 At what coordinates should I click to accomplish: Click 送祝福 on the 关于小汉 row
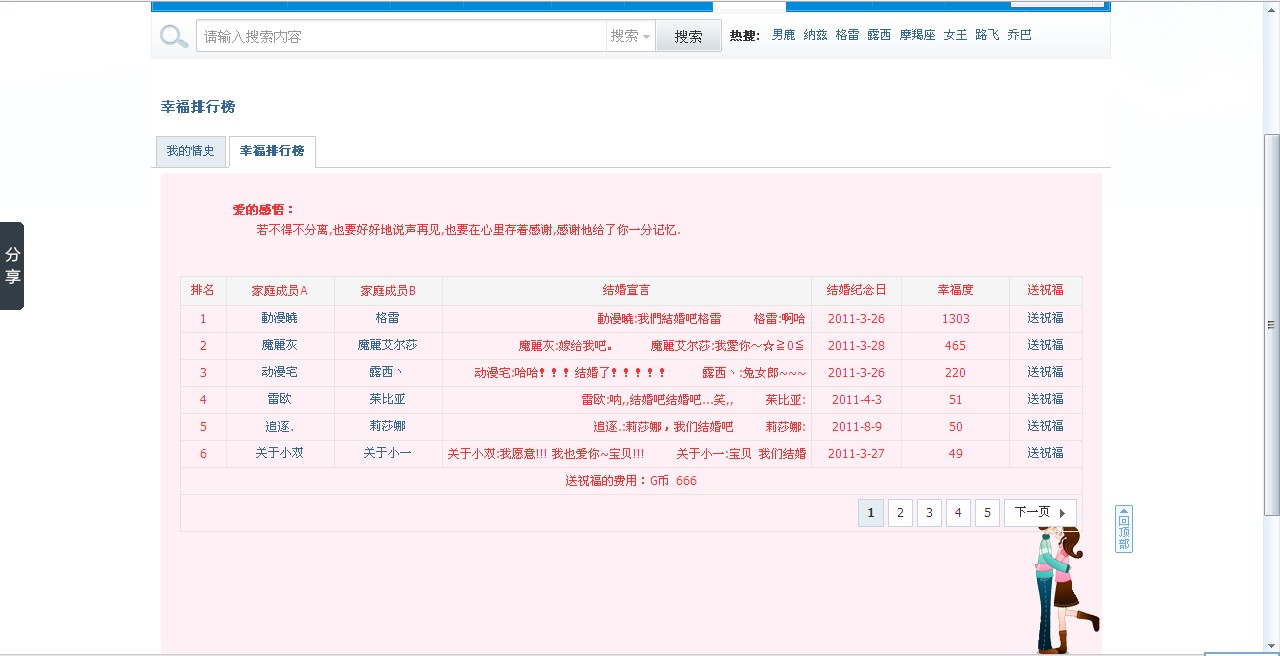[1046, 453]
